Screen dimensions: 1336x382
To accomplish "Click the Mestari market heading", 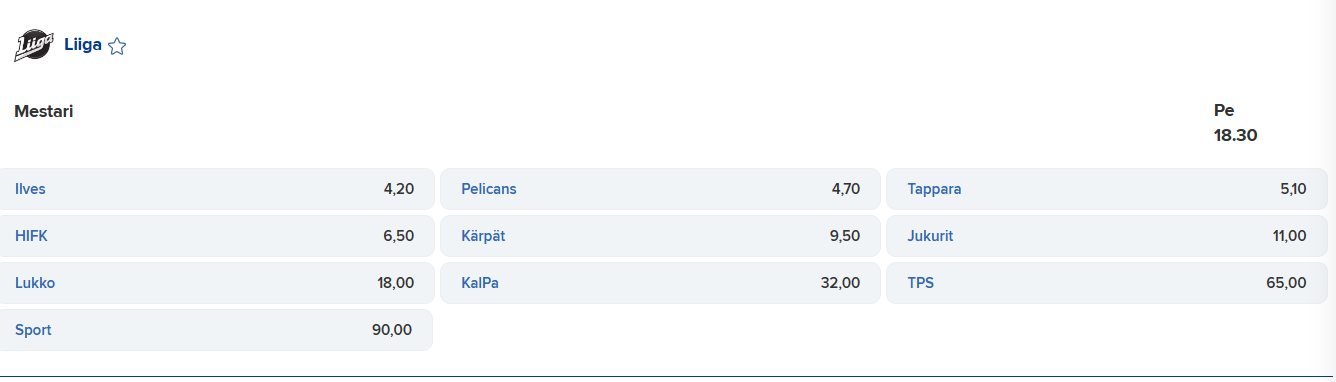I will (44, 111).
